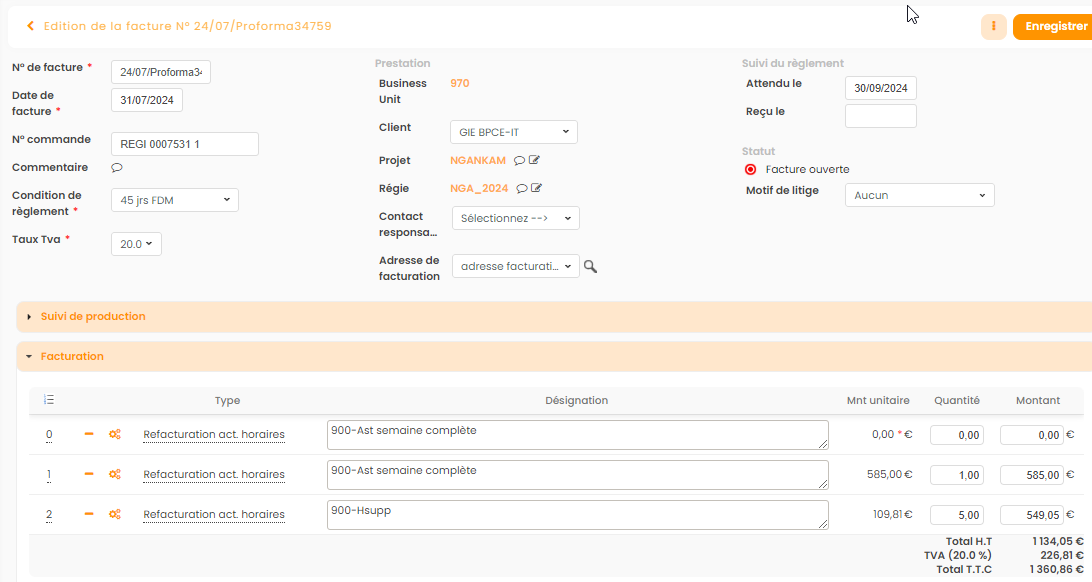The height and width of the screenshot is (582, 1092).
Task: Click the list ordering icon in table header
Action: coord(49,400)
